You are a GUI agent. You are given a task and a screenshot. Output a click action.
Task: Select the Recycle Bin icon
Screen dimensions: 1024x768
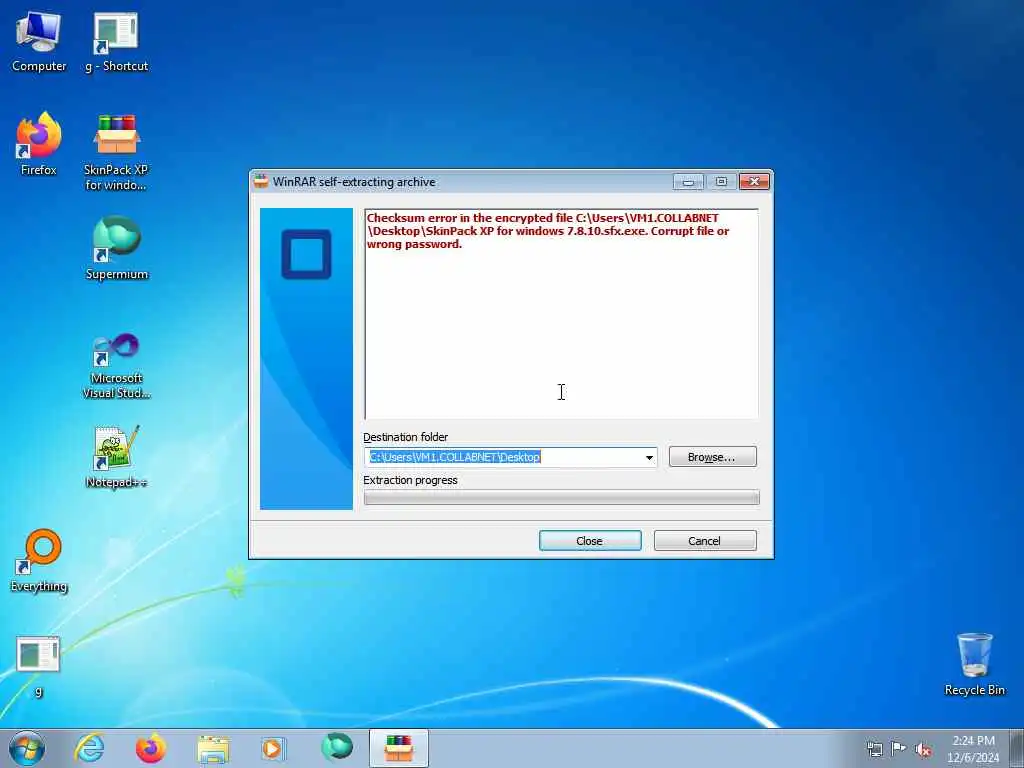[x=974, y=664]
